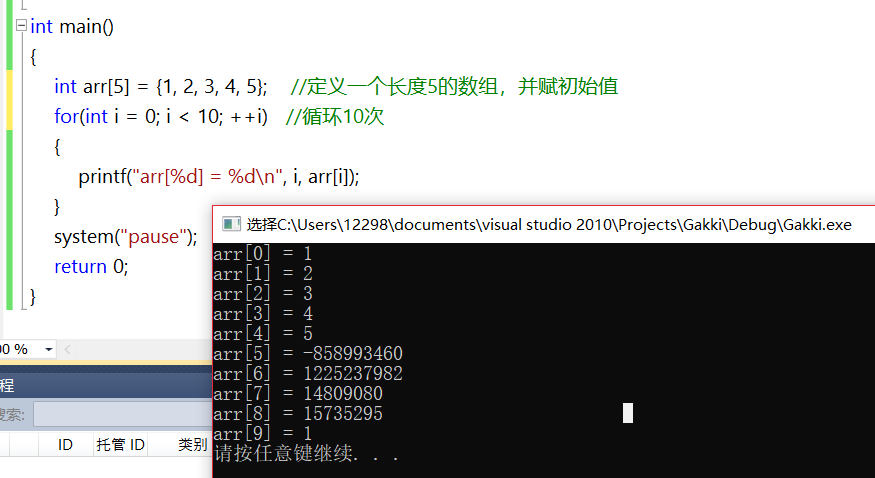This screenshot has width=875, height=478.
Task: Open the editor zoom percentage dropdown
Action: coord(49,350)
